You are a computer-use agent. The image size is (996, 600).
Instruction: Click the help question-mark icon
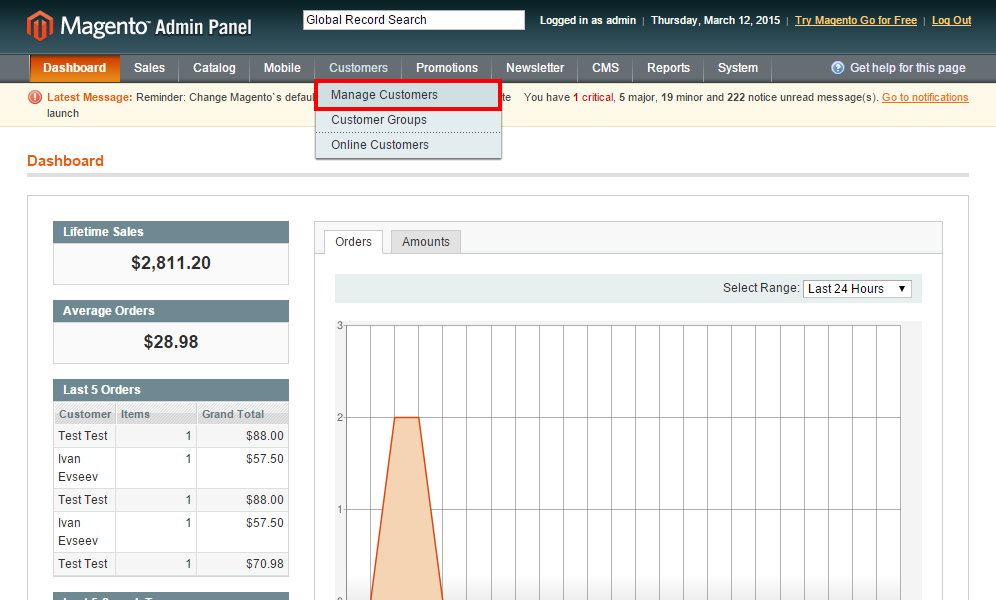coord(837,68)
